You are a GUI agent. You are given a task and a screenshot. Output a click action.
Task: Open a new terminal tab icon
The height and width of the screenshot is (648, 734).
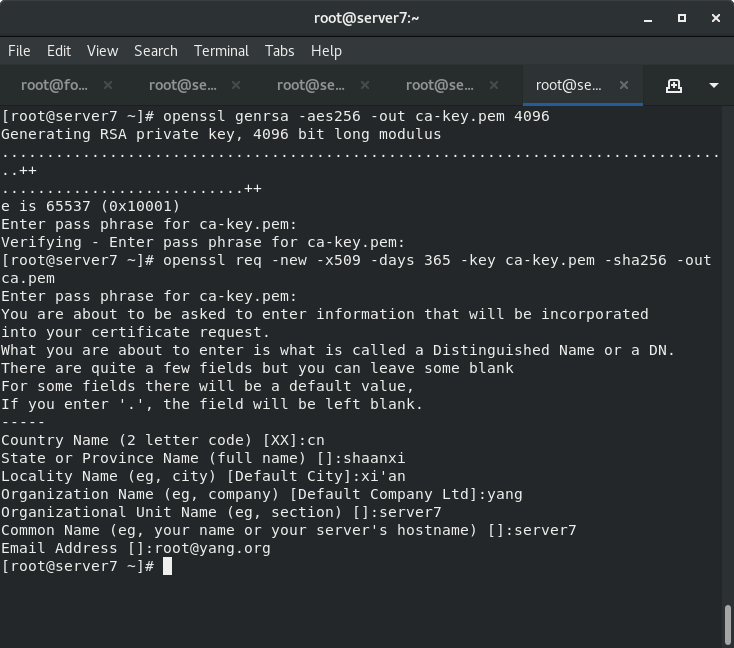coord(674,86)
